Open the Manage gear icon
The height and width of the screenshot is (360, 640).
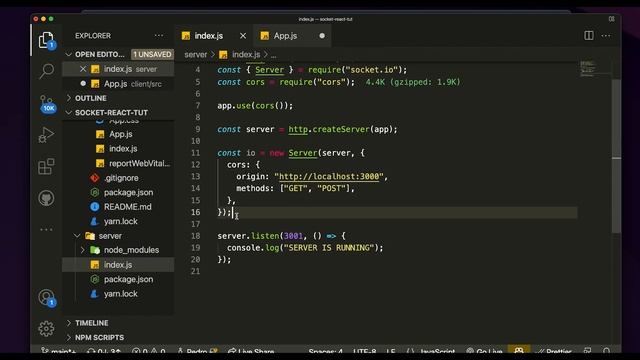click(46, 329)
